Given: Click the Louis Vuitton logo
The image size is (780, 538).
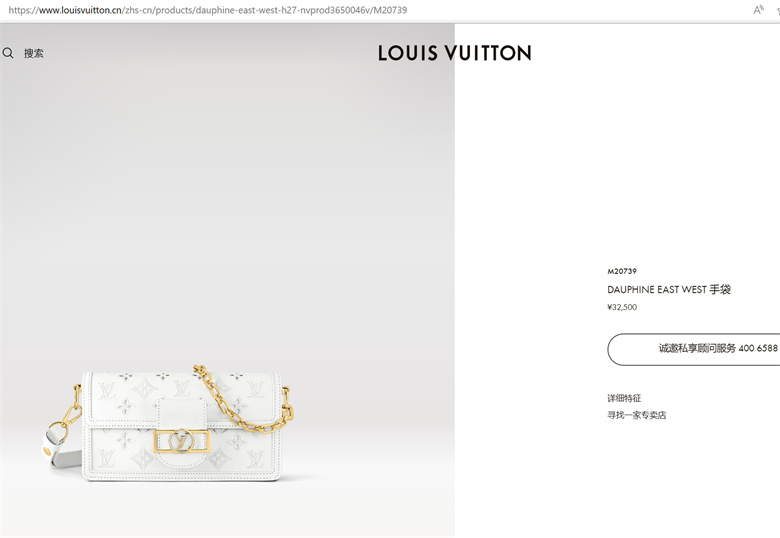Looking at the screenshot, I should [454, 53].
